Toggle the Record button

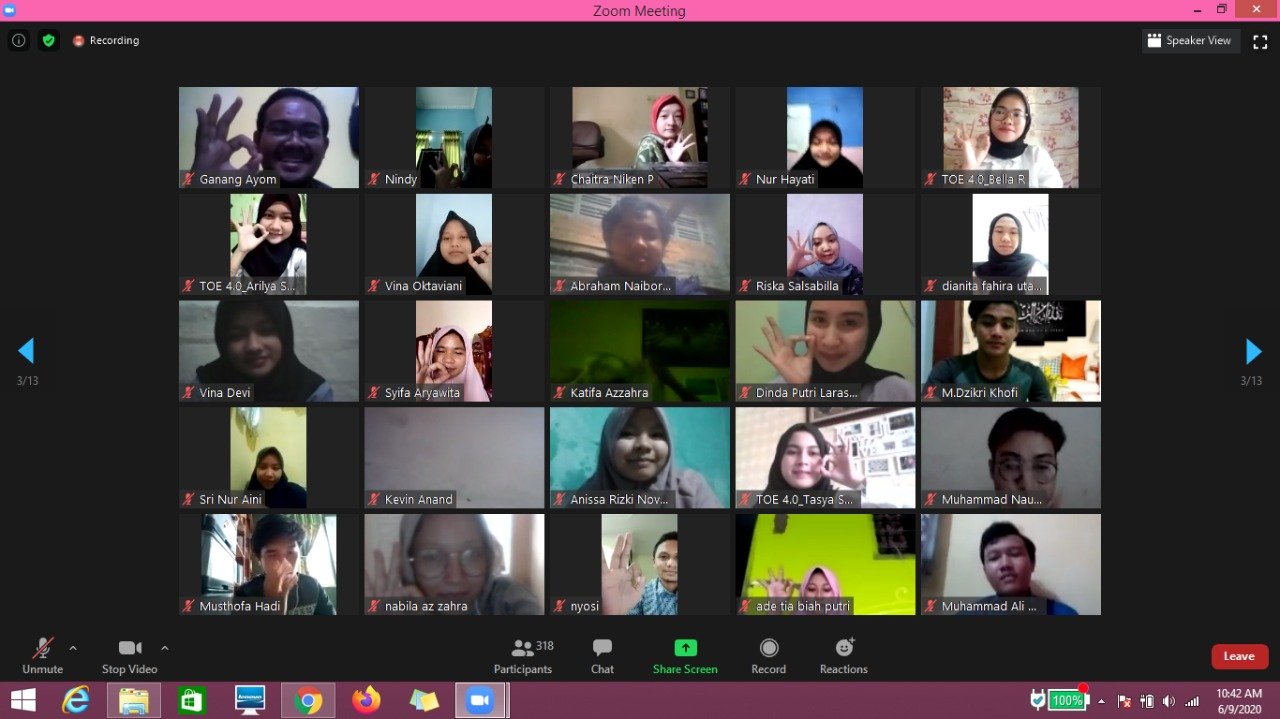point(768,656)
